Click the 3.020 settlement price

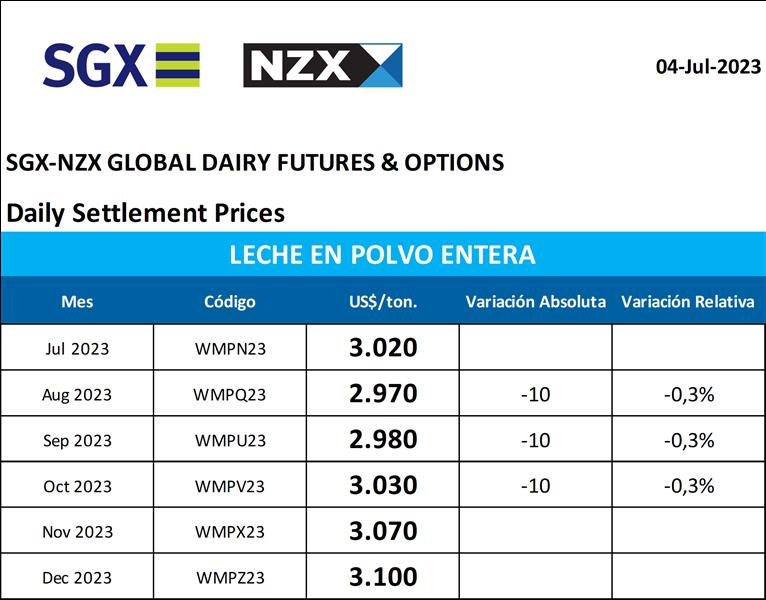tap(383, 348)
